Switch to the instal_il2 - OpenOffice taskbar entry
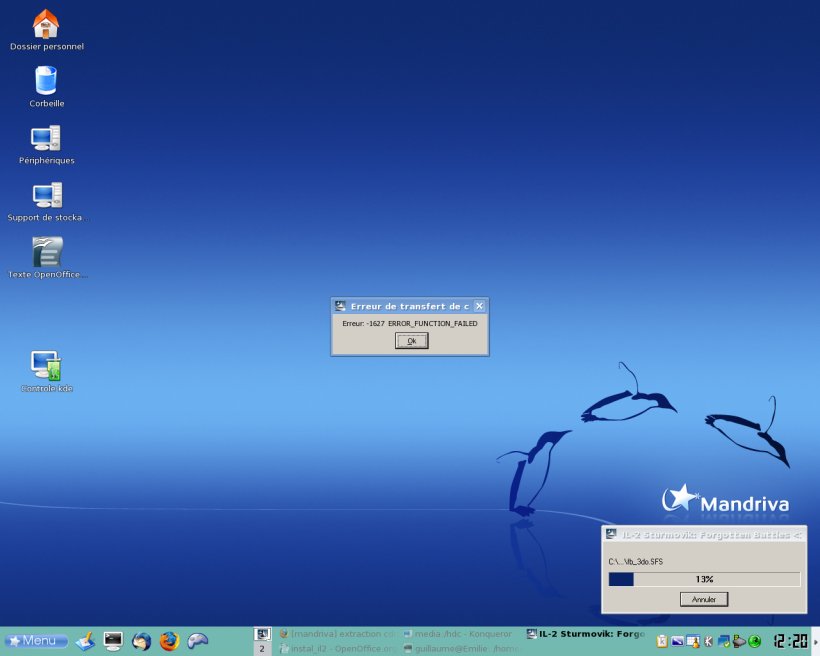 [x=338, y=649]
